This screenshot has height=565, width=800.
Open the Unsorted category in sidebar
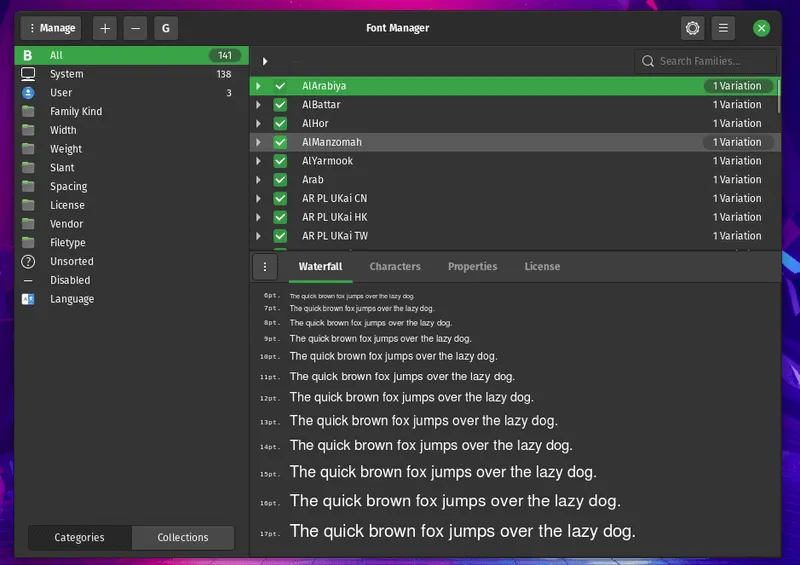coord(71,262)
